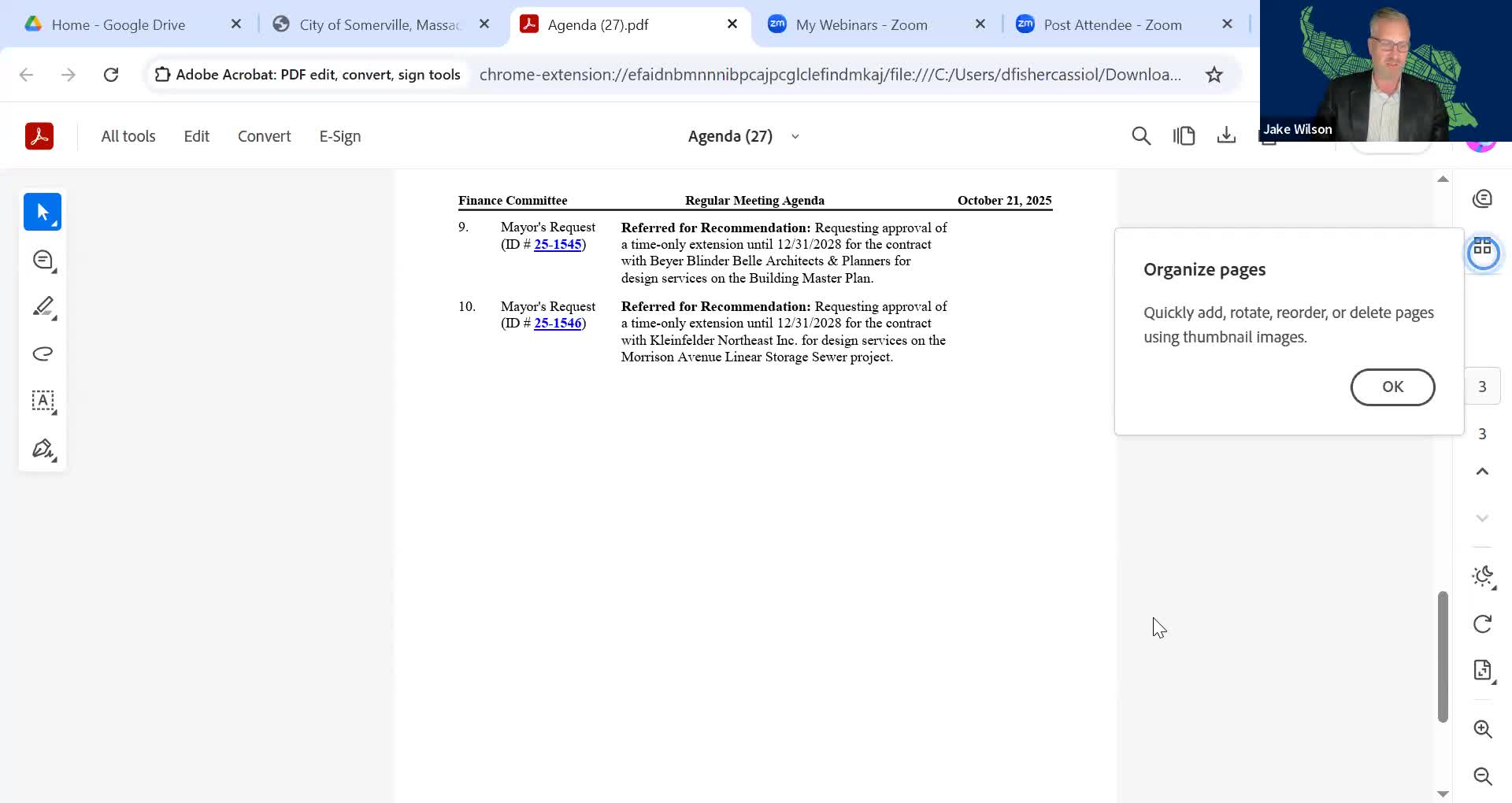Viewport: 1512px width, 803px height.
Task: Click the current page number box
Action: click(x=1482, y=387)
